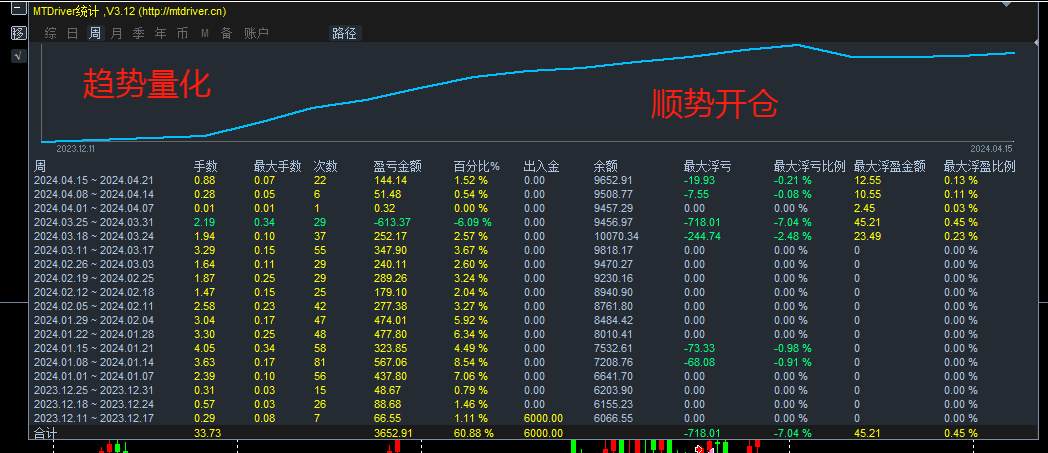Click the 最大浮亏 column header
Screen dimensions: 1048x453
707,166
